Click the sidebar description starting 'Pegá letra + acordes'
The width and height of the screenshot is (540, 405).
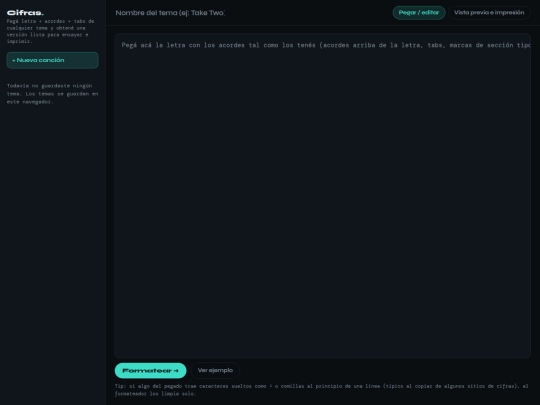click(50, 31)
